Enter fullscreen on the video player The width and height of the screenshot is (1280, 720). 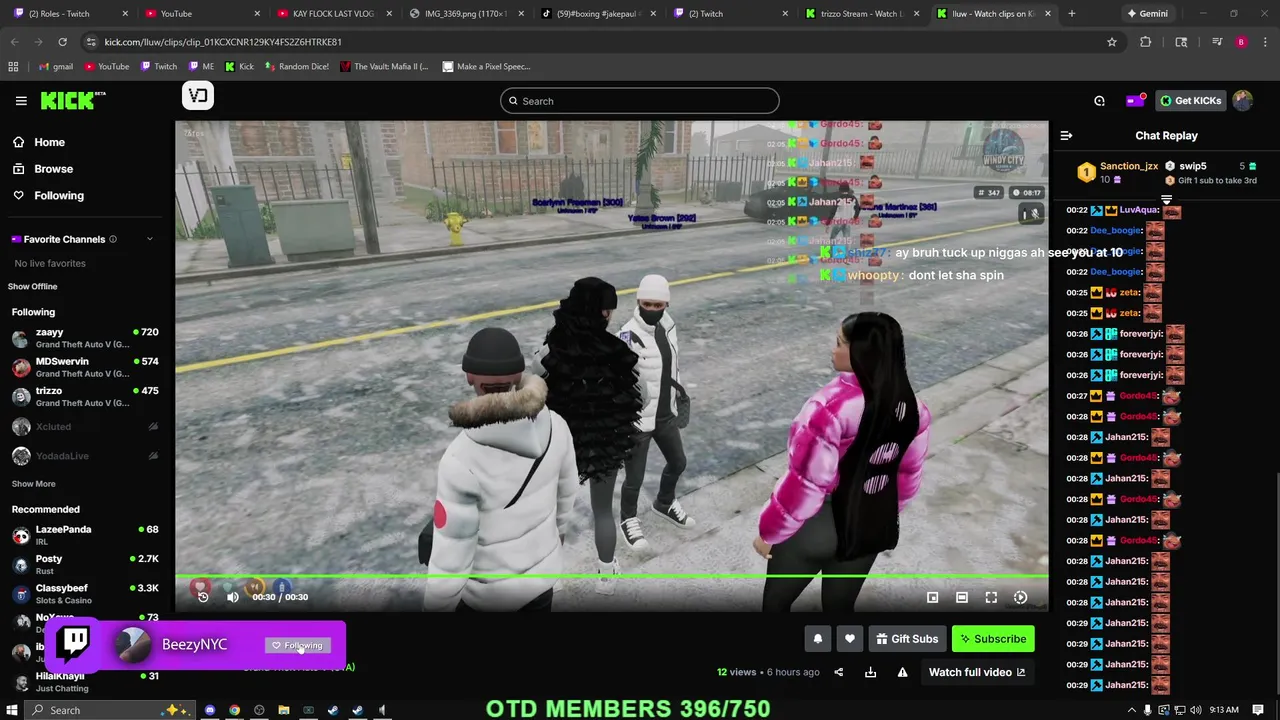991,598
